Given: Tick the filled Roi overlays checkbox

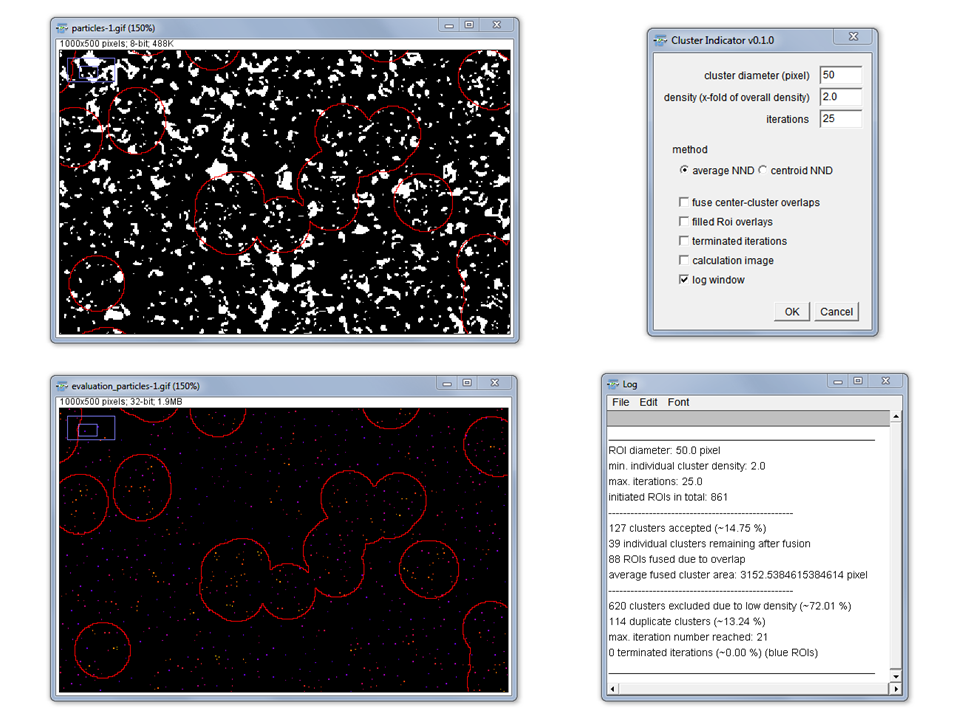Looking at the screenshot, I should pyautogui.click(x=684, y=222).
